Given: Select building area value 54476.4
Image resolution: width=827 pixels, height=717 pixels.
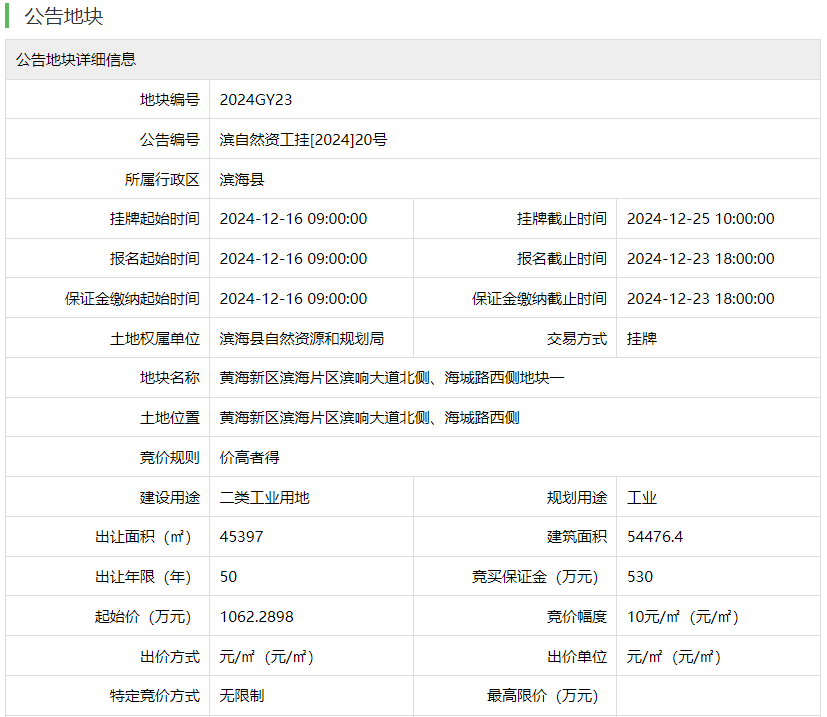Looking at the screenshot, I should pyautogui.click(x=655, y=537).
